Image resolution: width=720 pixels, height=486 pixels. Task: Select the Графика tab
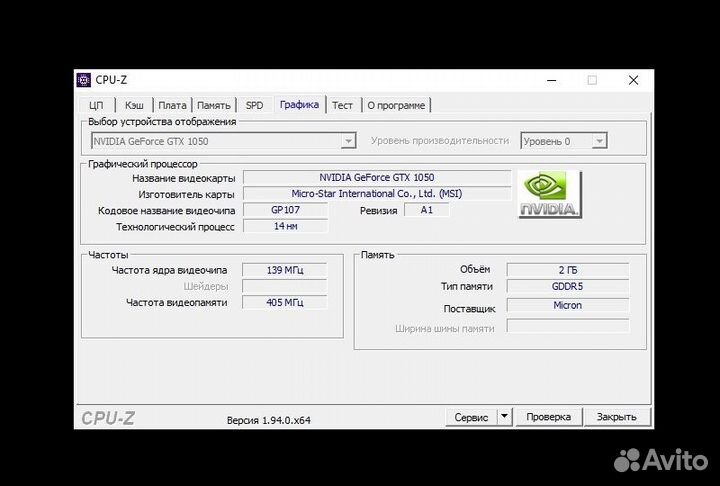point(299,104)
